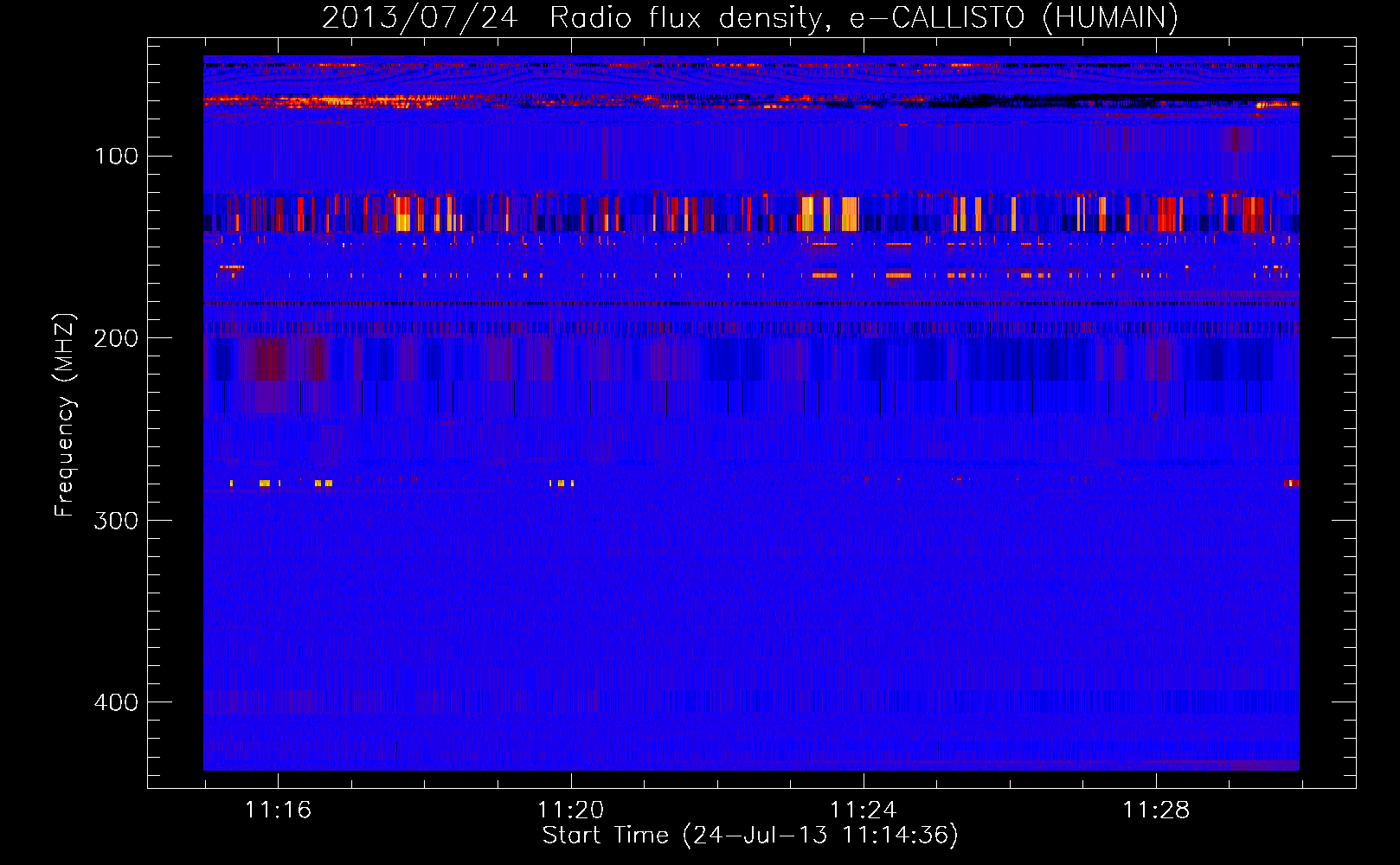1400x865 pixels.
Task: Click the 11:16 time tick label
Action: [x=278, y=810]
